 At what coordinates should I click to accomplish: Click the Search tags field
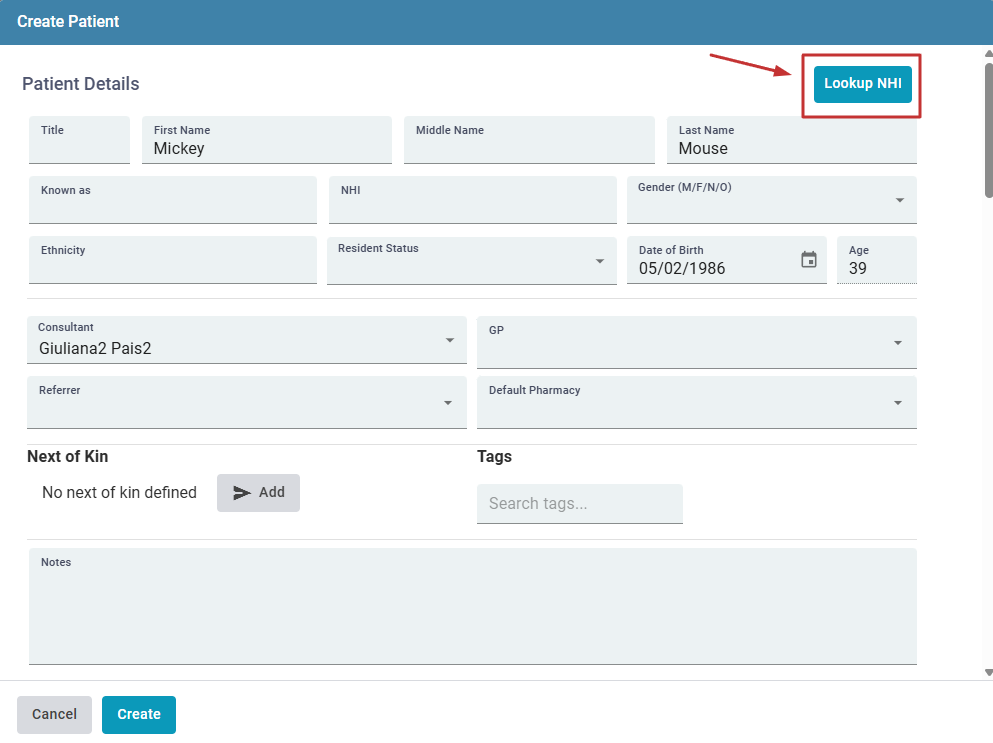(579, 503)
